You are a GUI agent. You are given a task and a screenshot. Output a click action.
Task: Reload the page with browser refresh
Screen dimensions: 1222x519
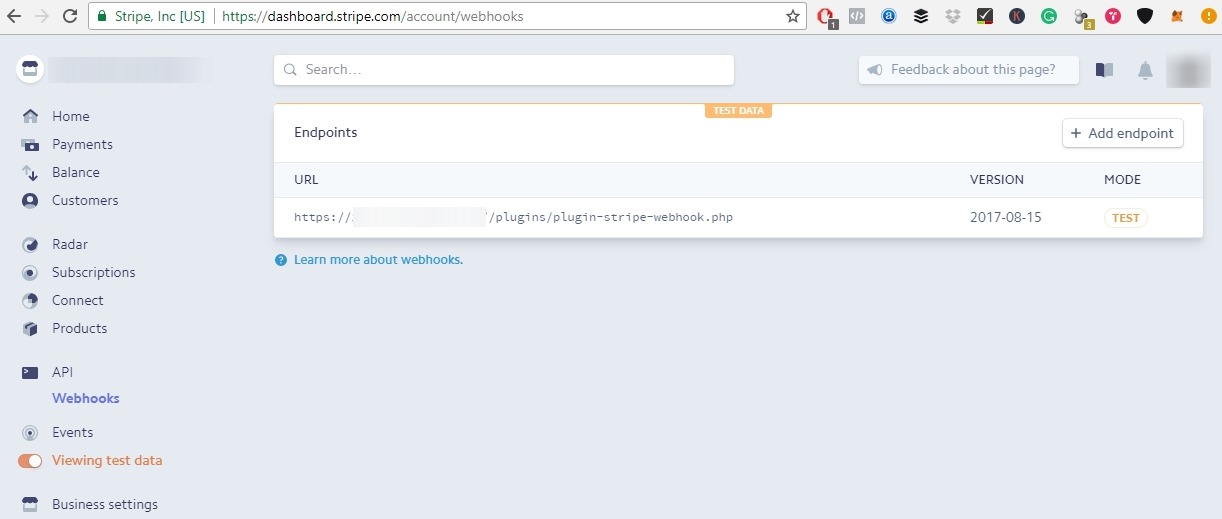point(70,16)
